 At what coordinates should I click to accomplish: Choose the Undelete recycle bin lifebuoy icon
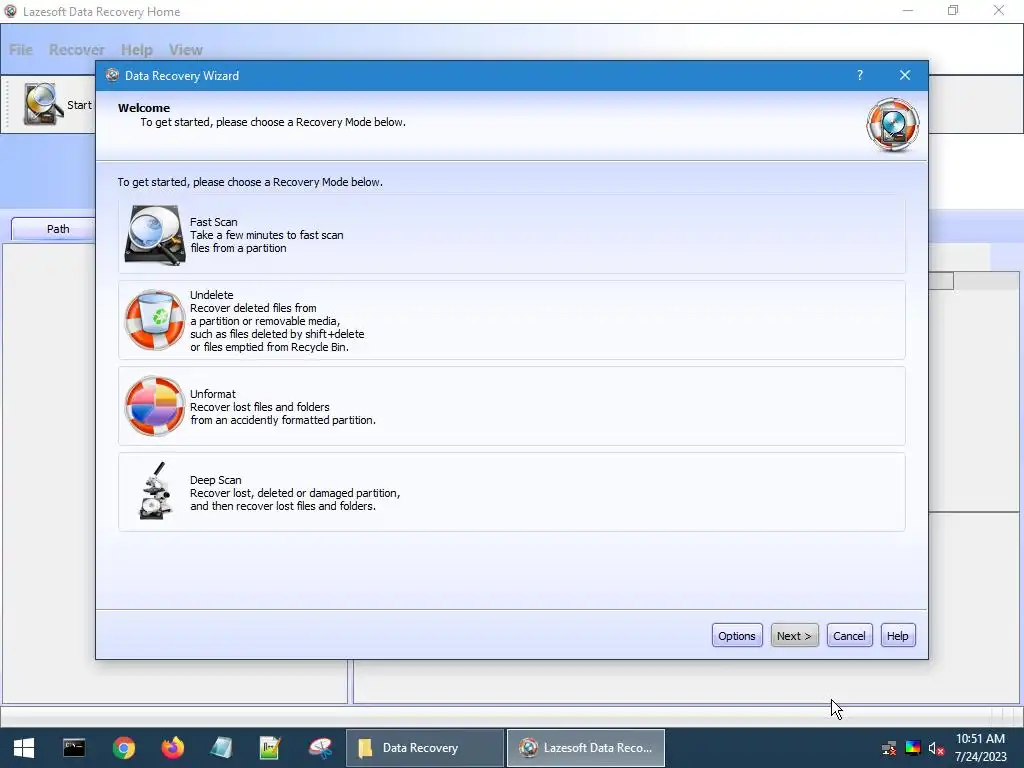(155, 320)
